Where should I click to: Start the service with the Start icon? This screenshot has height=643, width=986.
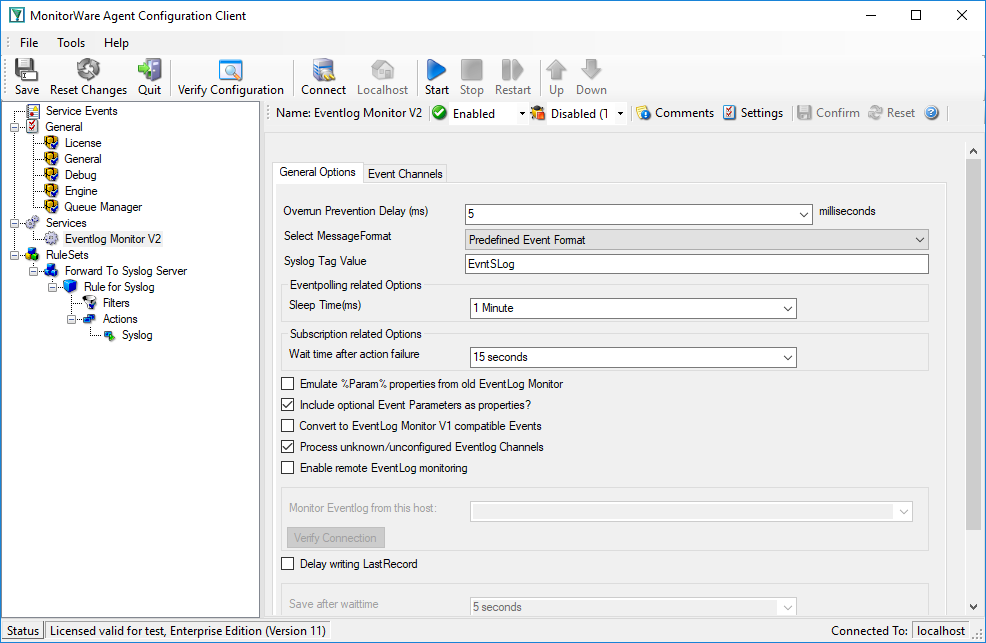tap(436, 77)
